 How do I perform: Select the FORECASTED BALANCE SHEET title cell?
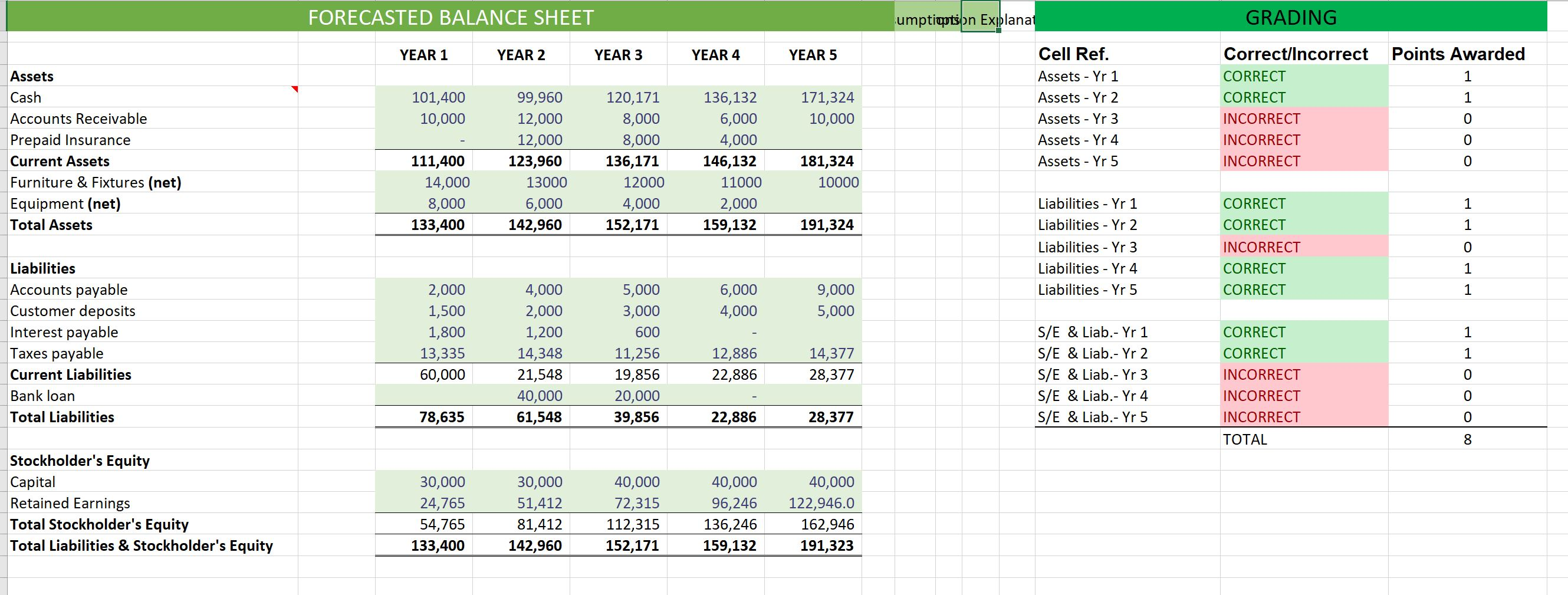[451, 17]
